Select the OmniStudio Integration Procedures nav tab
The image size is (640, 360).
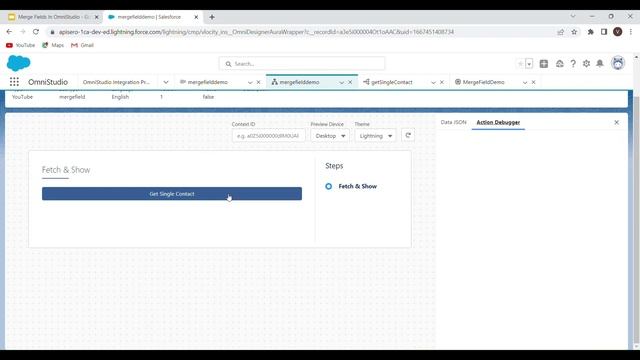(x=116, y=82)
